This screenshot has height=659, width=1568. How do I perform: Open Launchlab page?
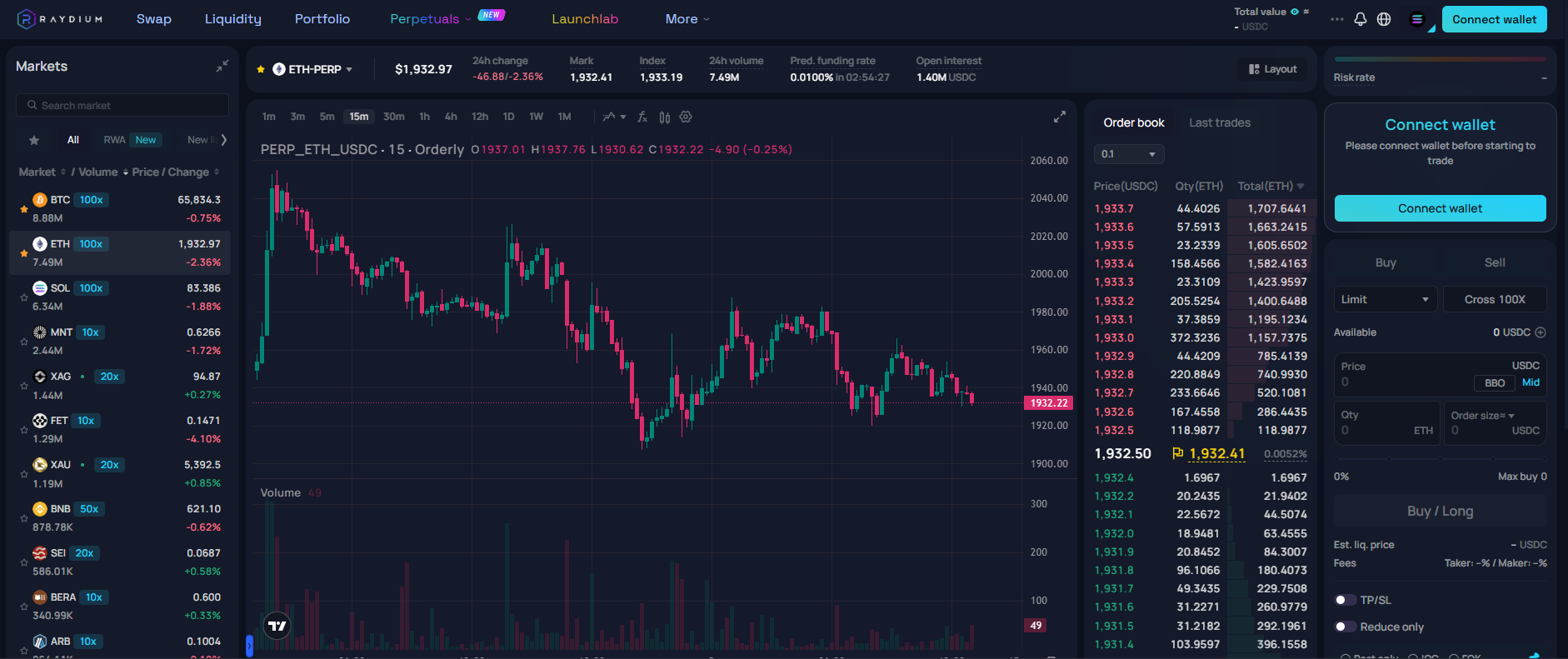click(585, 19)
